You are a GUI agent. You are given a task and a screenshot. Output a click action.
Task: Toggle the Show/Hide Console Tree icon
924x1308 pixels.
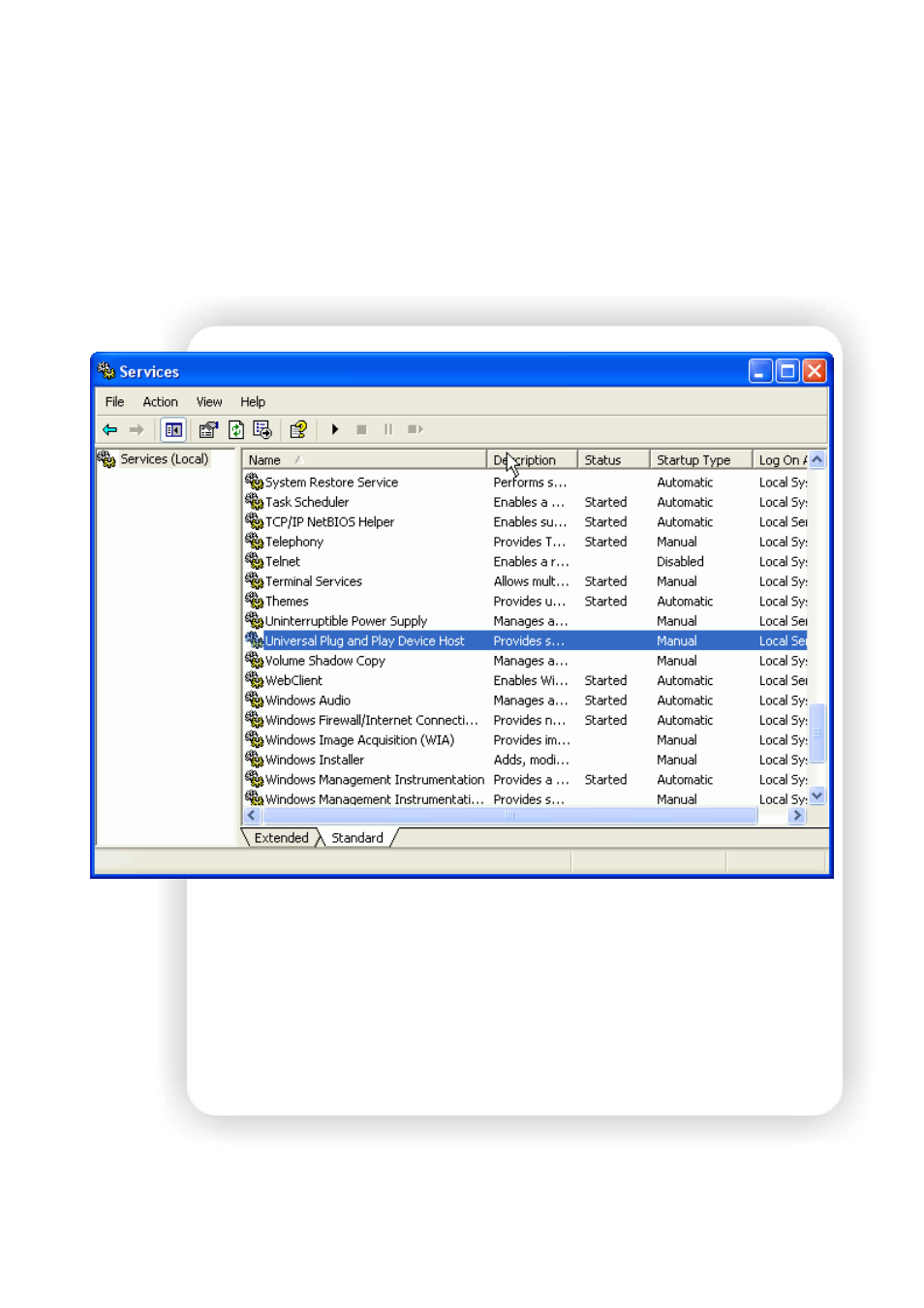173,429
